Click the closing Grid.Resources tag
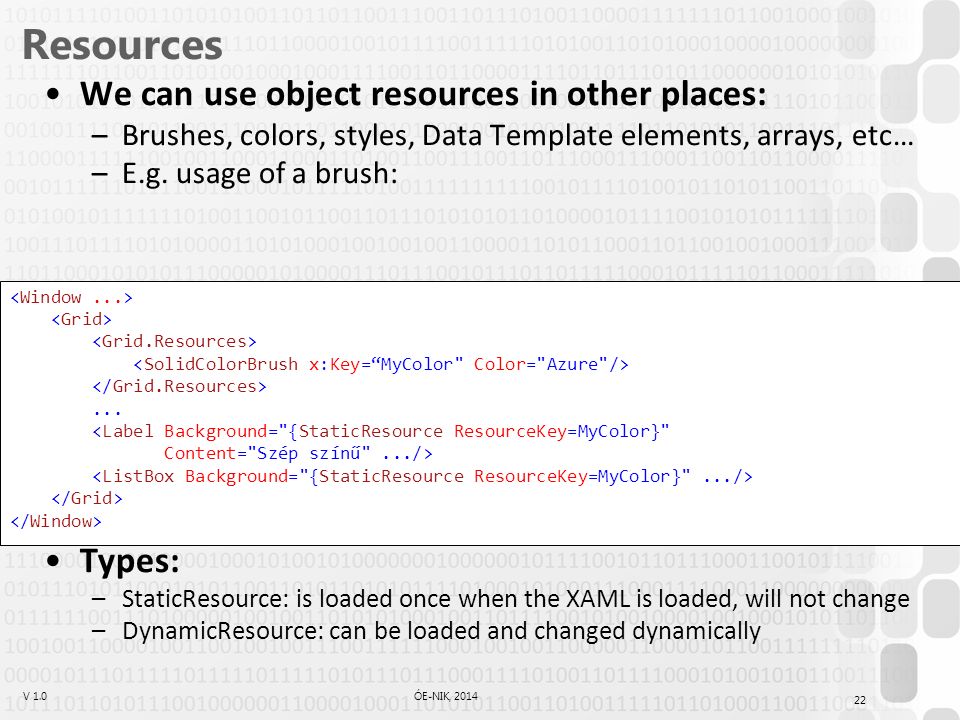 (x=179, y=387)
